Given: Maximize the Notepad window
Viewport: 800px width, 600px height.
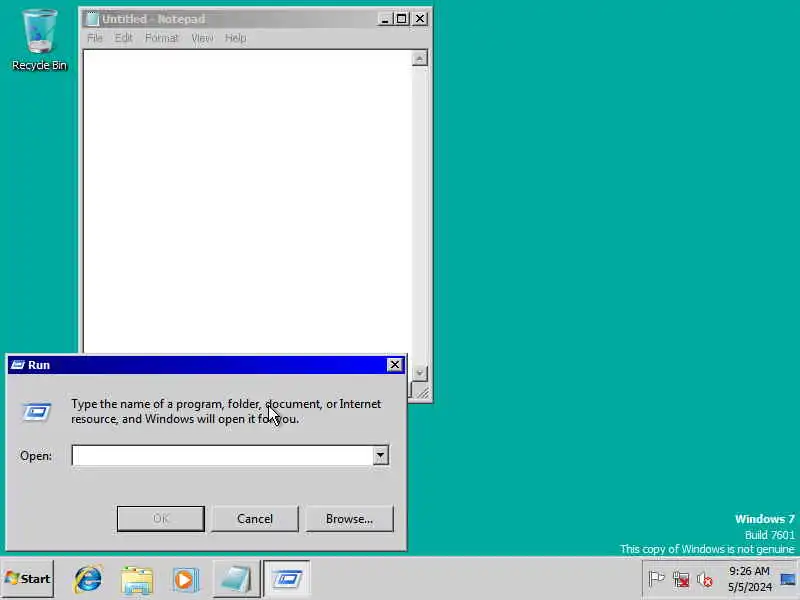Looking at the screenshot, I should 402,19.
